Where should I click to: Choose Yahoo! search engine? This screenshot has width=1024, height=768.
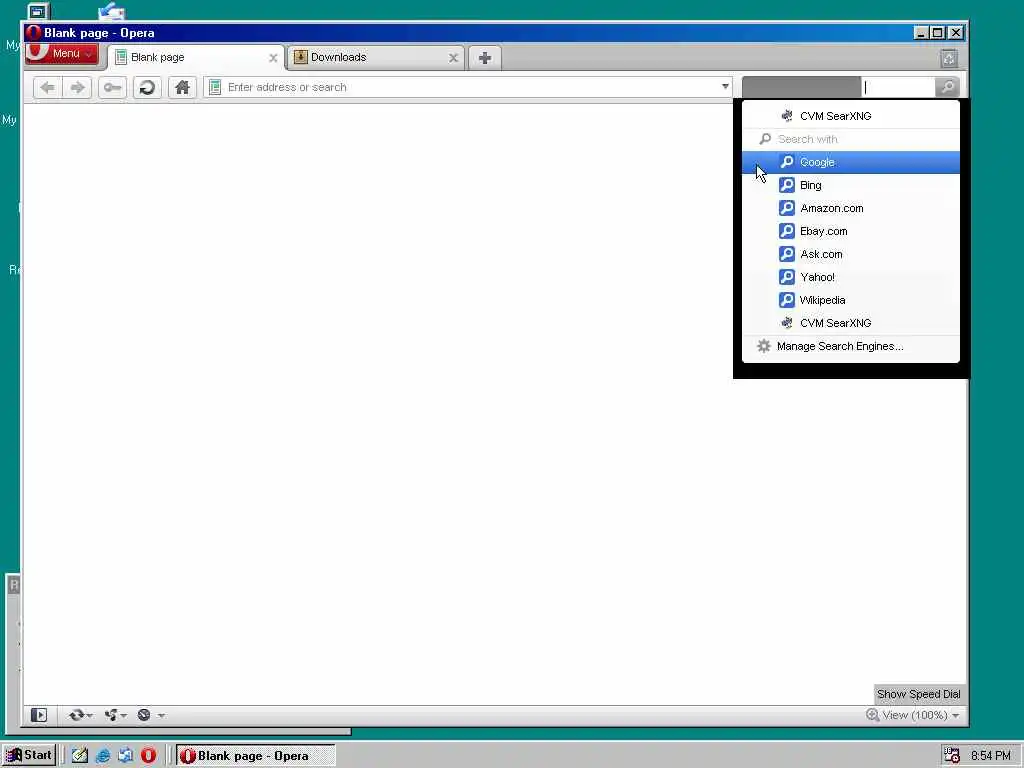click(851, 277)
